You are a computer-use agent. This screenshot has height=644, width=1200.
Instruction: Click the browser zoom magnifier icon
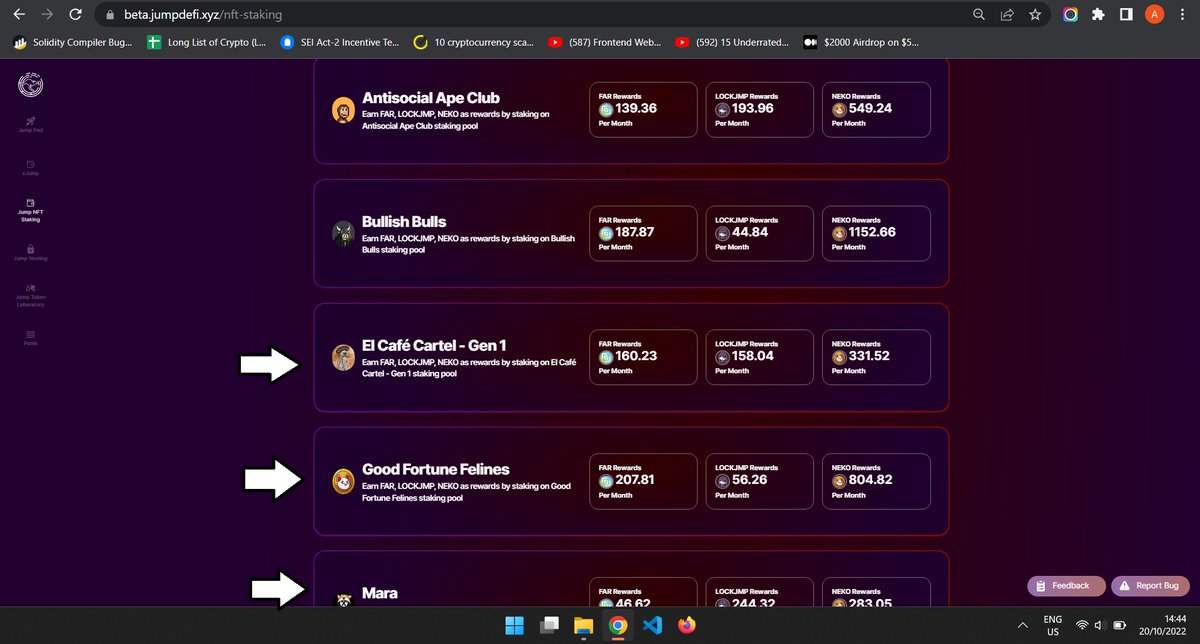pos(979,15)
